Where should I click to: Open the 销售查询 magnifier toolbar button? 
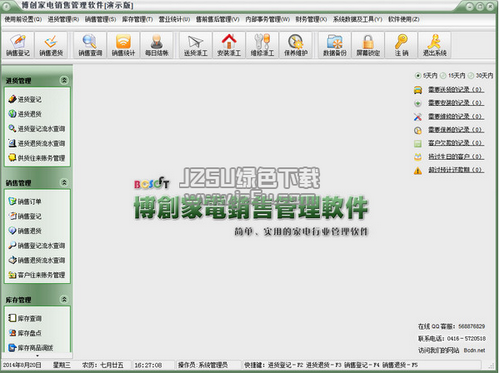coord(90,45)
